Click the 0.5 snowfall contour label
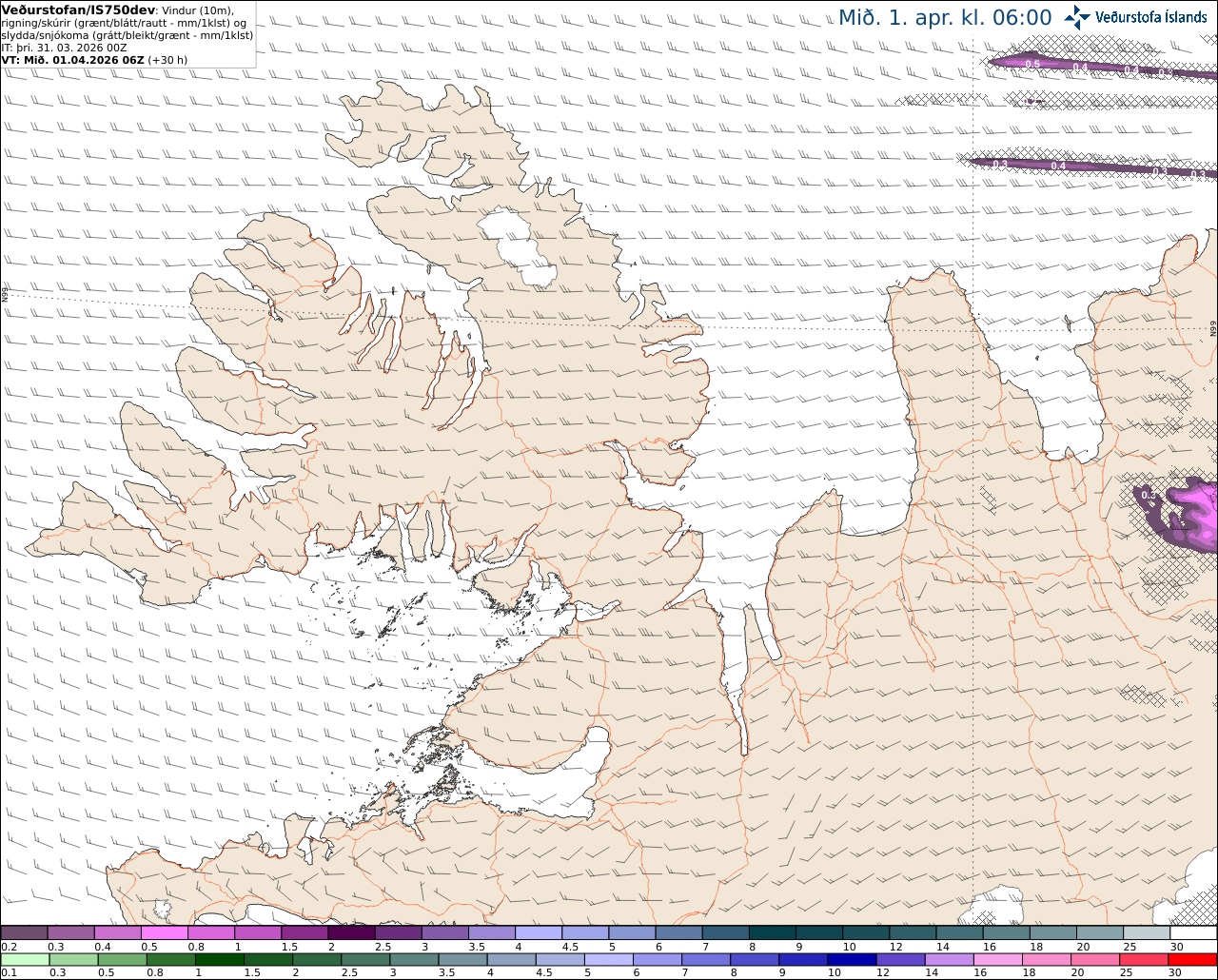The height and width of the screenshot is (980, 1218). (1031, 64)
